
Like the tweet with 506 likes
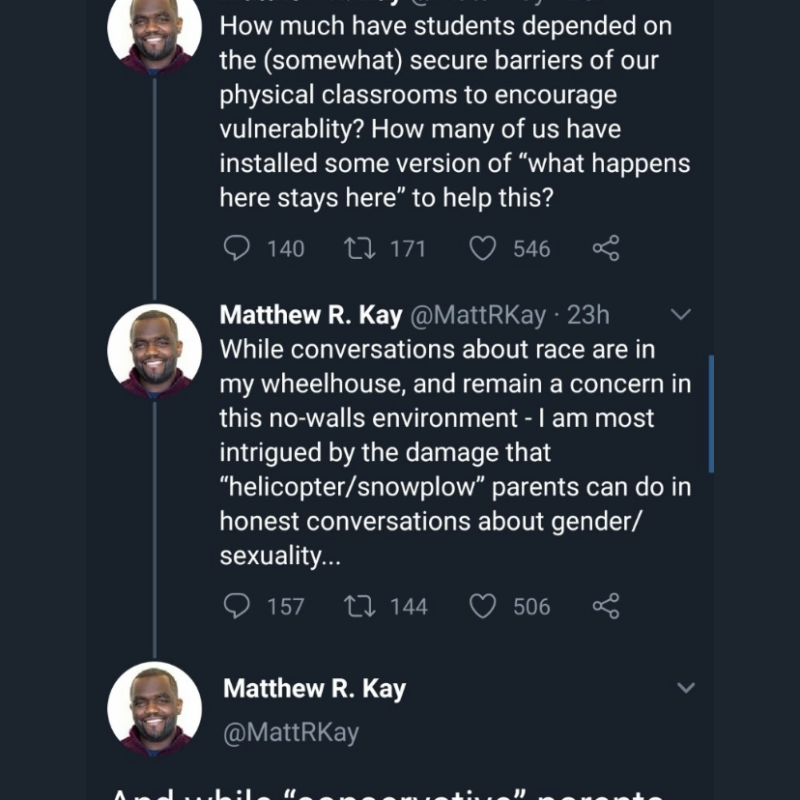pos(483,605)
